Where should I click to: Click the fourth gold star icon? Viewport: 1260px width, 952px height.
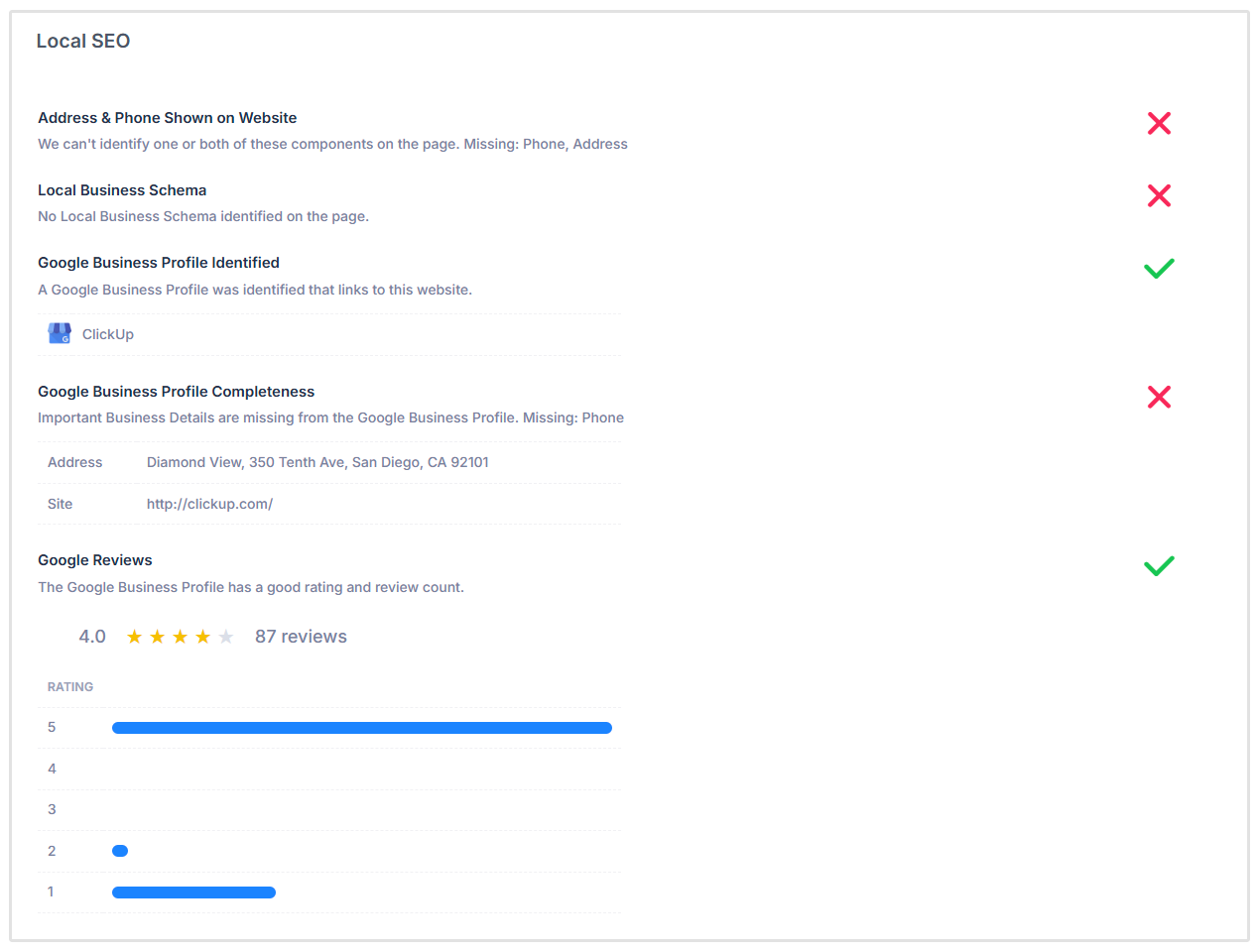(203, 636)
